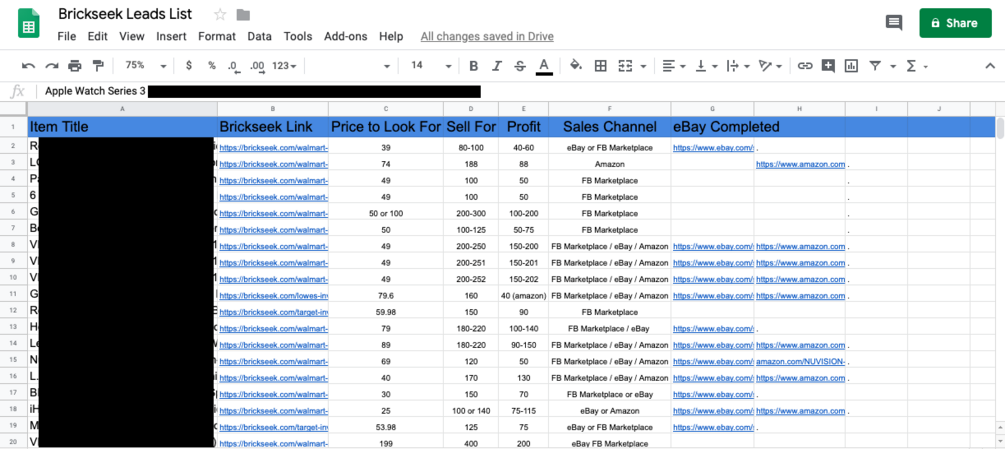This screenshot has width=1005, height=449.
Task: Open the brickseek.com/lowes link in row 11
Action: pyautogui.click(x=274, y=296)
